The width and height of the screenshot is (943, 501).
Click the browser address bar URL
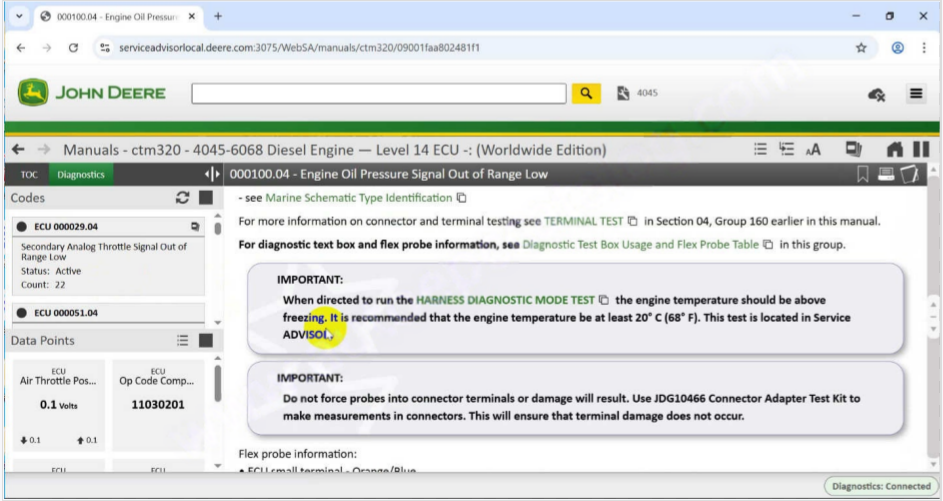click(x=299, y=48)
